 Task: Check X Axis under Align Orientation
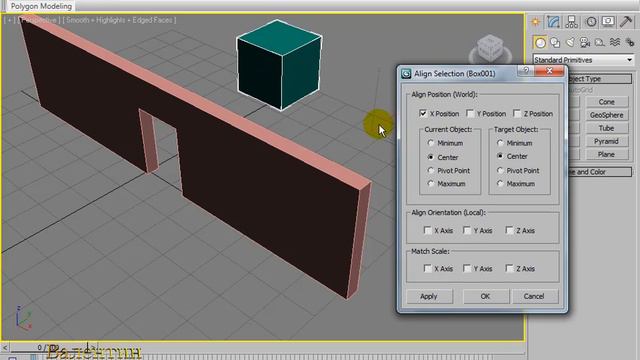tap(427, 231)
